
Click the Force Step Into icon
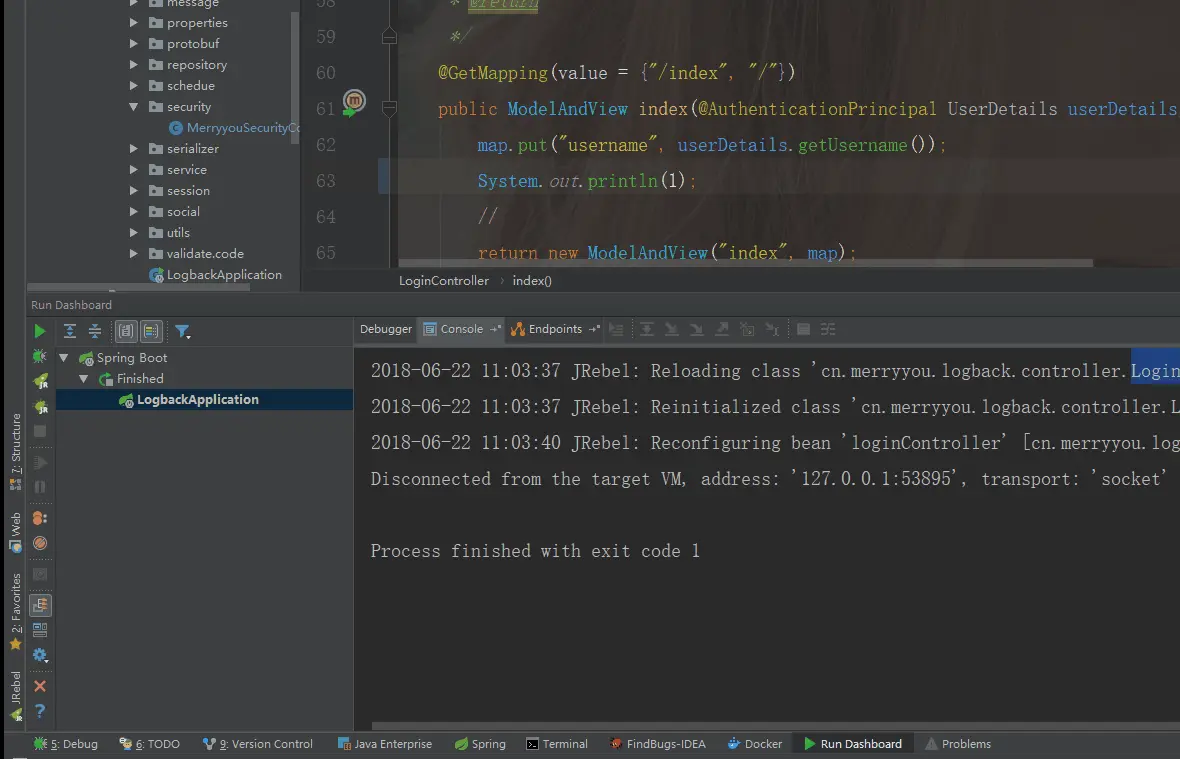coord(697,329)
